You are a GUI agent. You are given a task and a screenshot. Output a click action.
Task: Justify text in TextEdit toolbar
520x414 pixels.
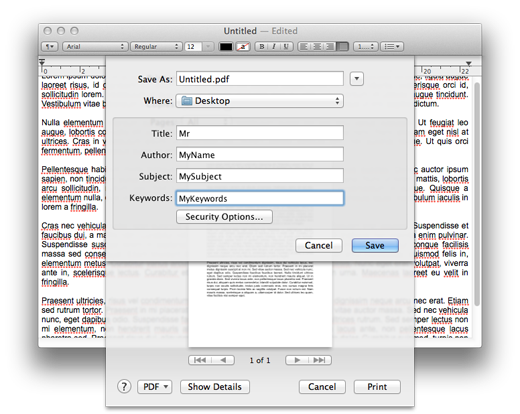pos(342,46)
